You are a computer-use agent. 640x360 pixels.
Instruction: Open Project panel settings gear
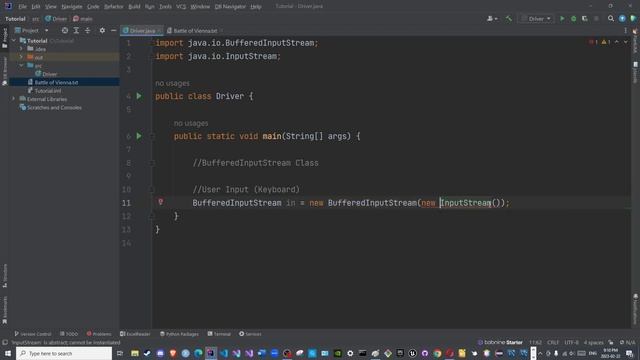click(102, 30)
